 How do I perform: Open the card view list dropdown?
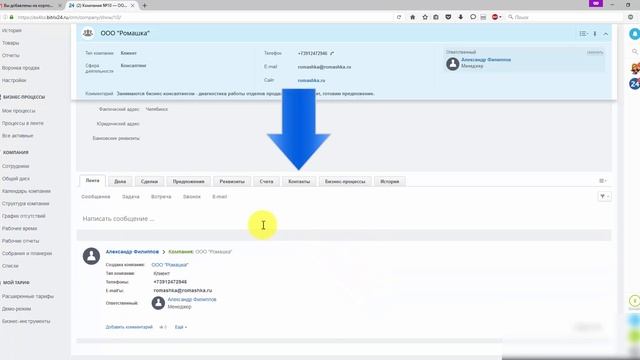pyautogui.click(x=583, y=34)
